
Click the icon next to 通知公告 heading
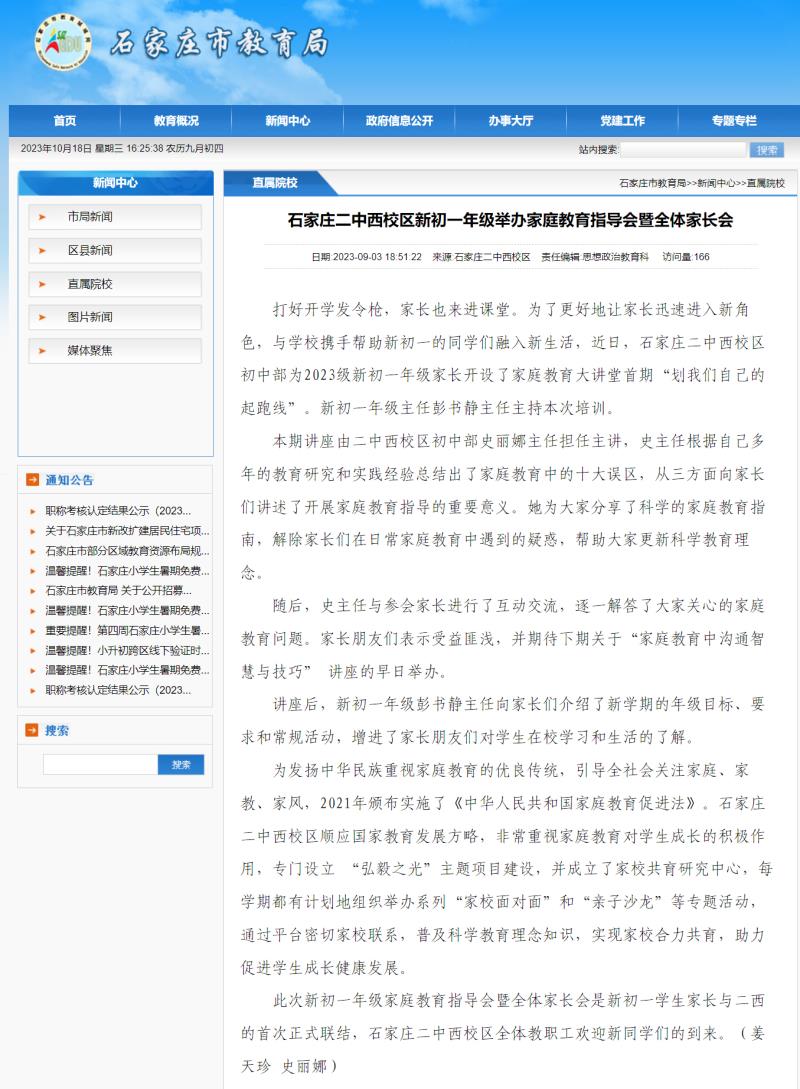pyautogui.click(x=32, y=480)
